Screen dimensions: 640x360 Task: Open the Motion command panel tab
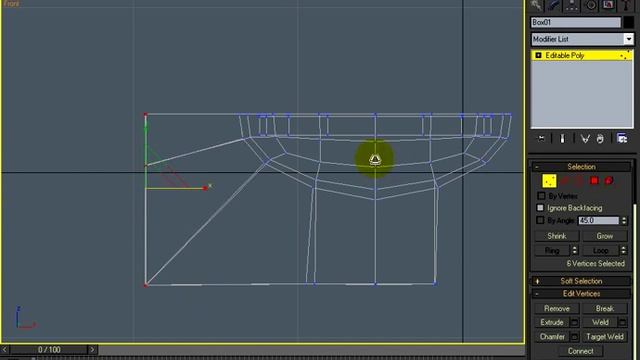tap(590, 5)
